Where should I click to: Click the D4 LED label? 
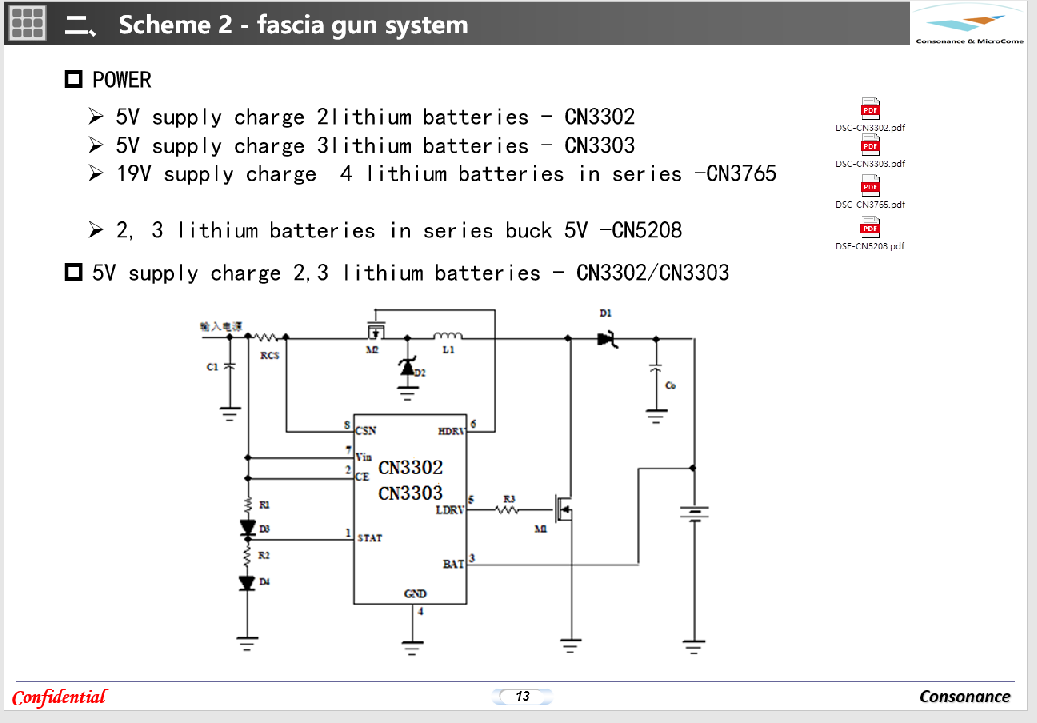pyautogui.click(x=265, y=581)
